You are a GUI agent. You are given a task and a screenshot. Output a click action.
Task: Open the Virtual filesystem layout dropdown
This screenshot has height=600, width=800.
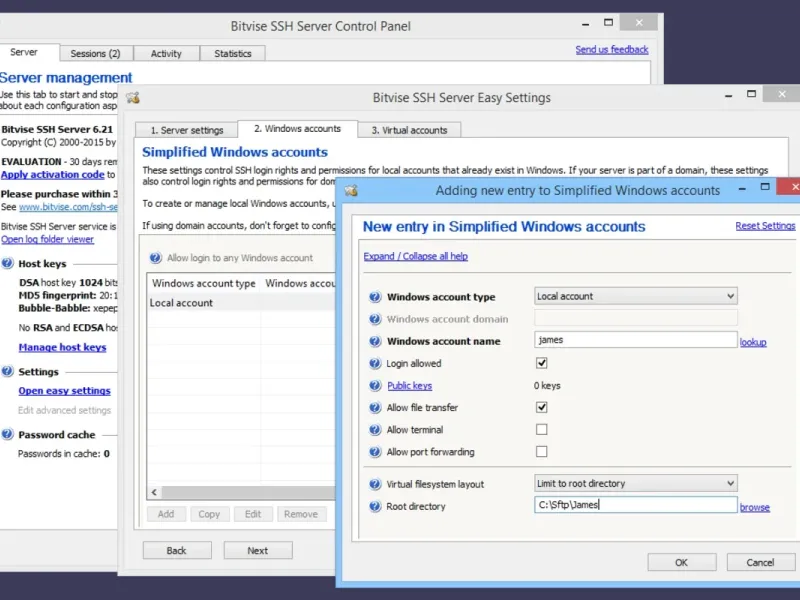(x=636, y=484)
